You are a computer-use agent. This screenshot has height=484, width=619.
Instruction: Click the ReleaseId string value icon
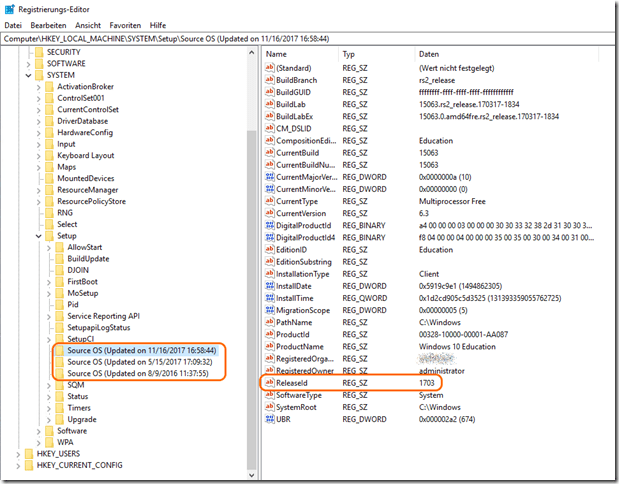tap(269, 382)
